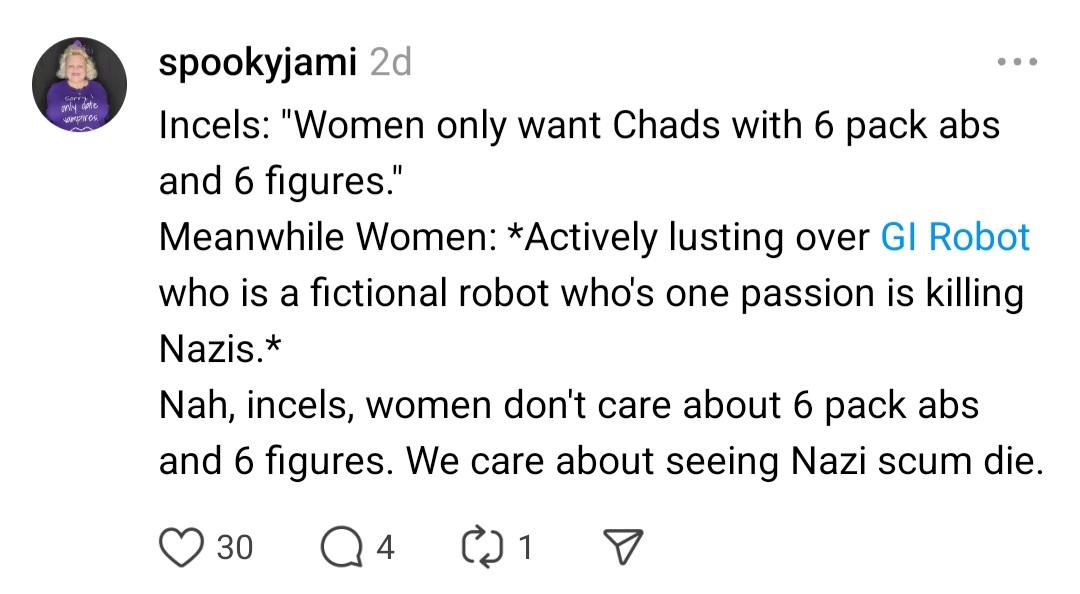View the 1 repost count
1080x594 pixels.
point(525,547)
